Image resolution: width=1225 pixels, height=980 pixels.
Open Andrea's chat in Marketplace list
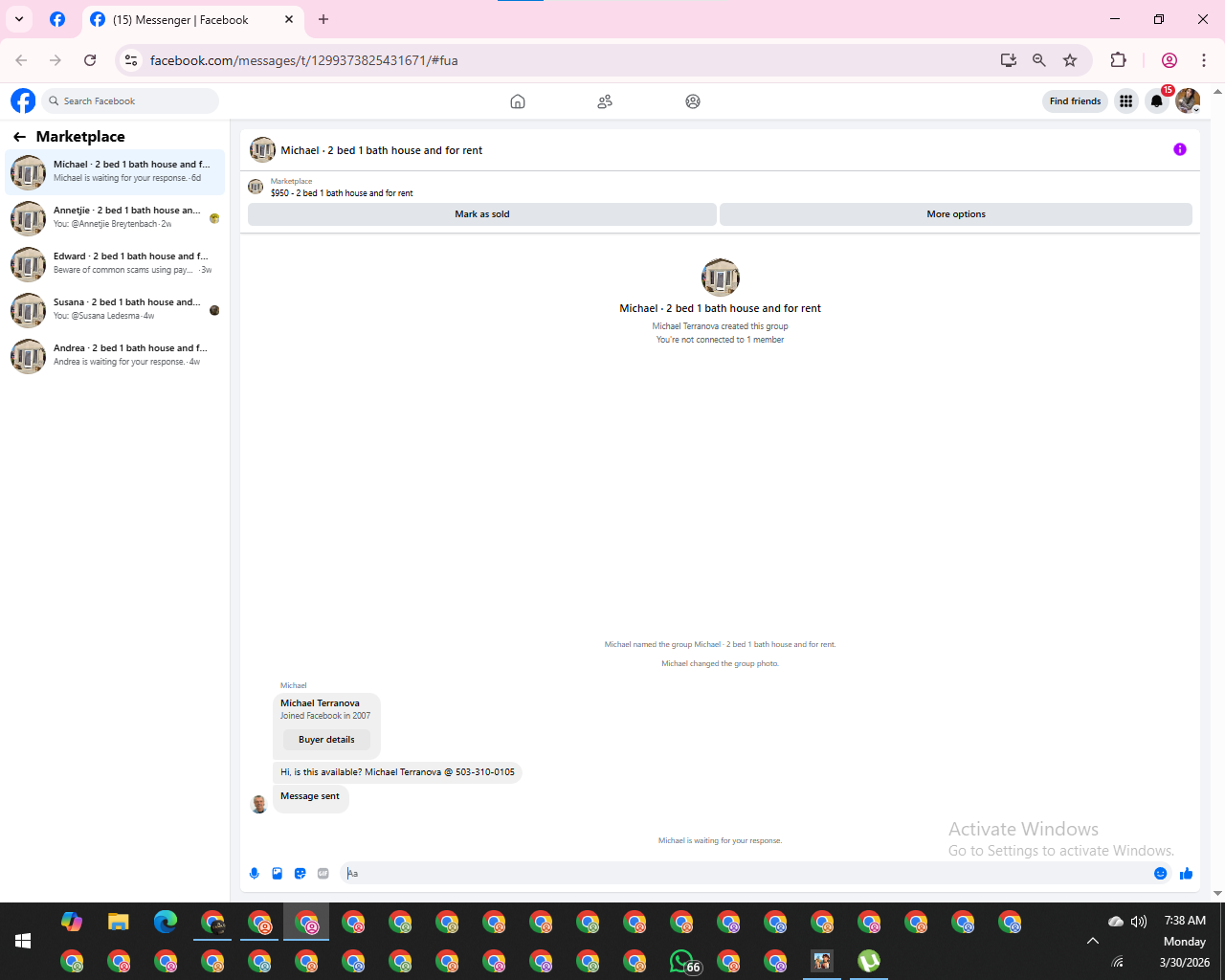pyautogui.click(x=115, y=355)
